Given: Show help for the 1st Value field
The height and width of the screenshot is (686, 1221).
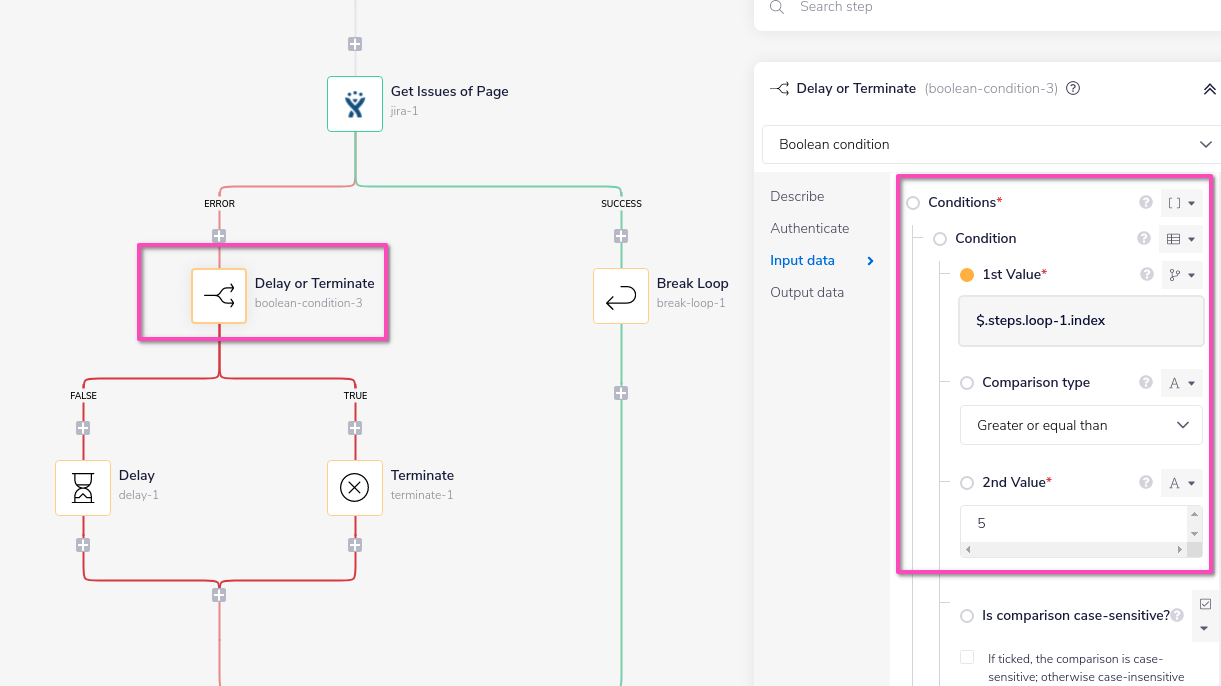Looking at the screenshot, I should [x=1147, y=274].
